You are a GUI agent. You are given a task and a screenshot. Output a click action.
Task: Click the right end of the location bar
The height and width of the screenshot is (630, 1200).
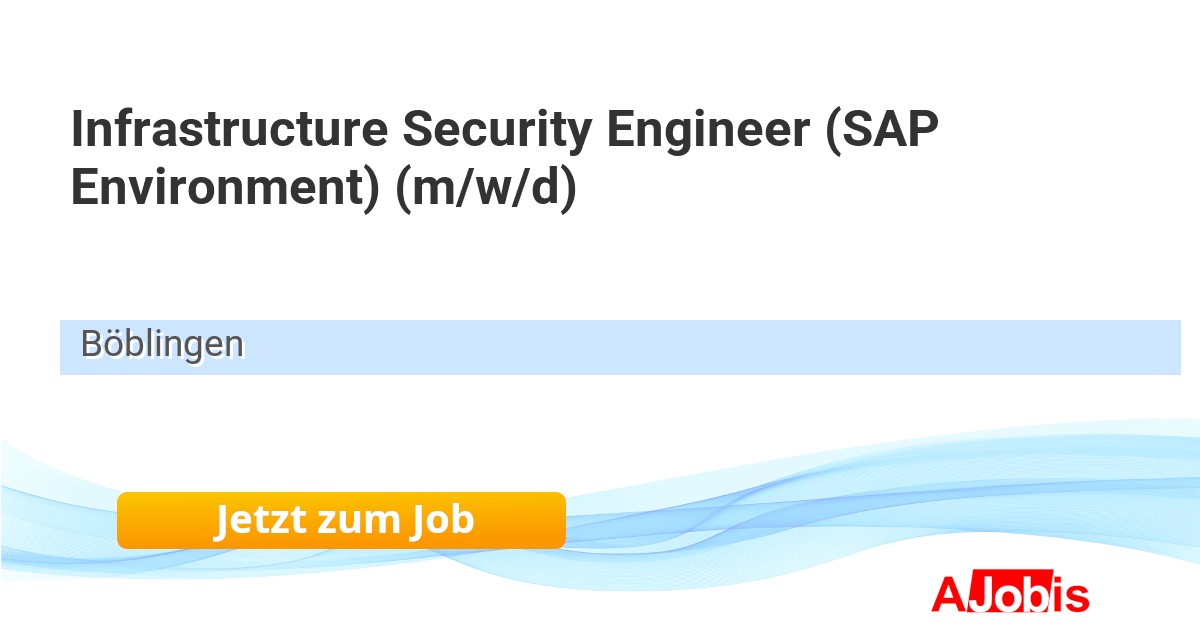coord(1160,347)
